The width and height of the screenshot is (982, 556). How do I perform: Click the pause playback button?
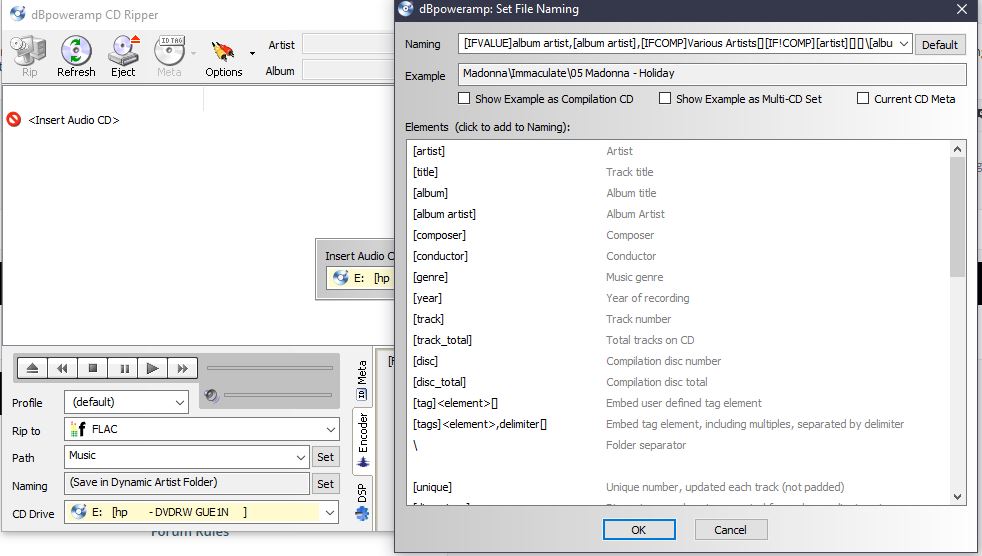tap(124, 368)
